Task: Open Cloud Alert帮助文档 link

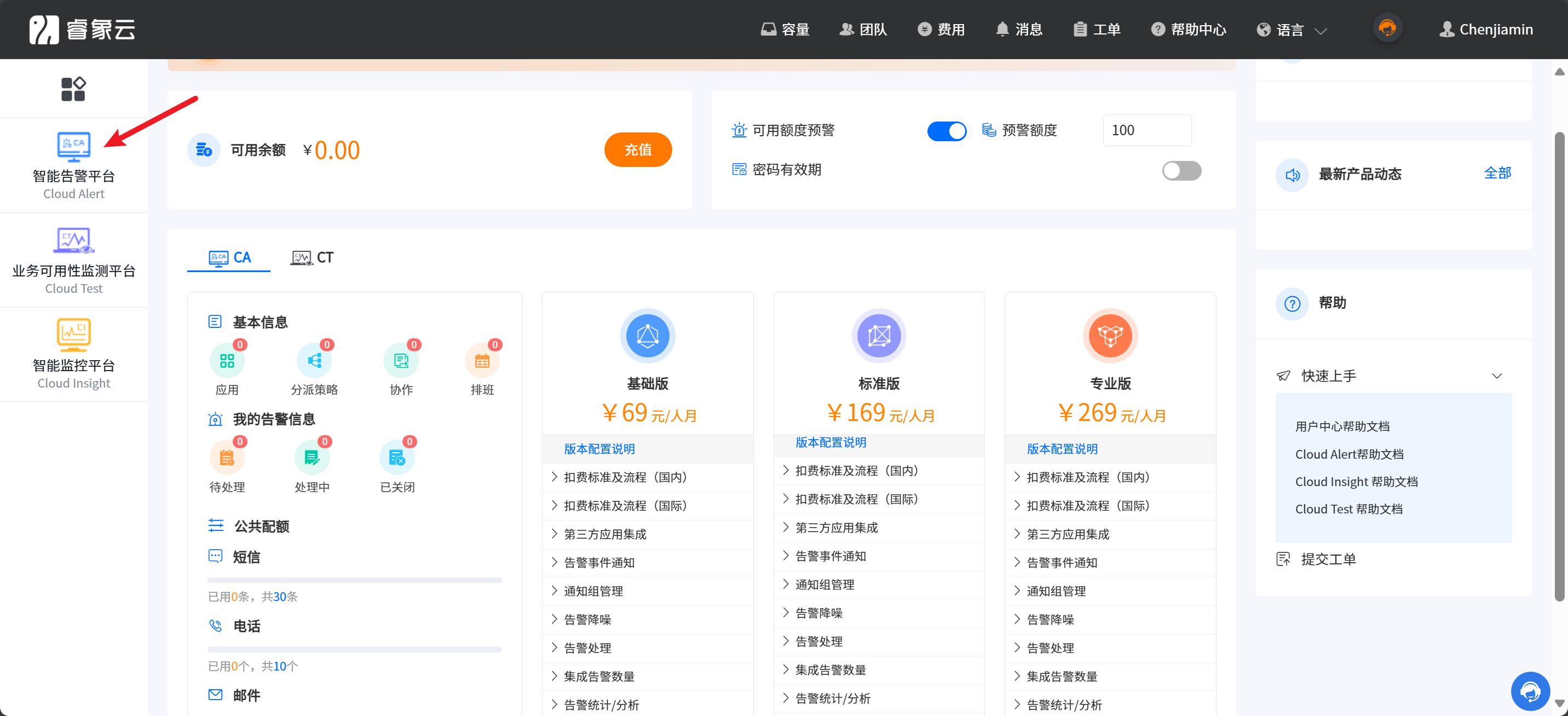Action: pos(1349,454)
